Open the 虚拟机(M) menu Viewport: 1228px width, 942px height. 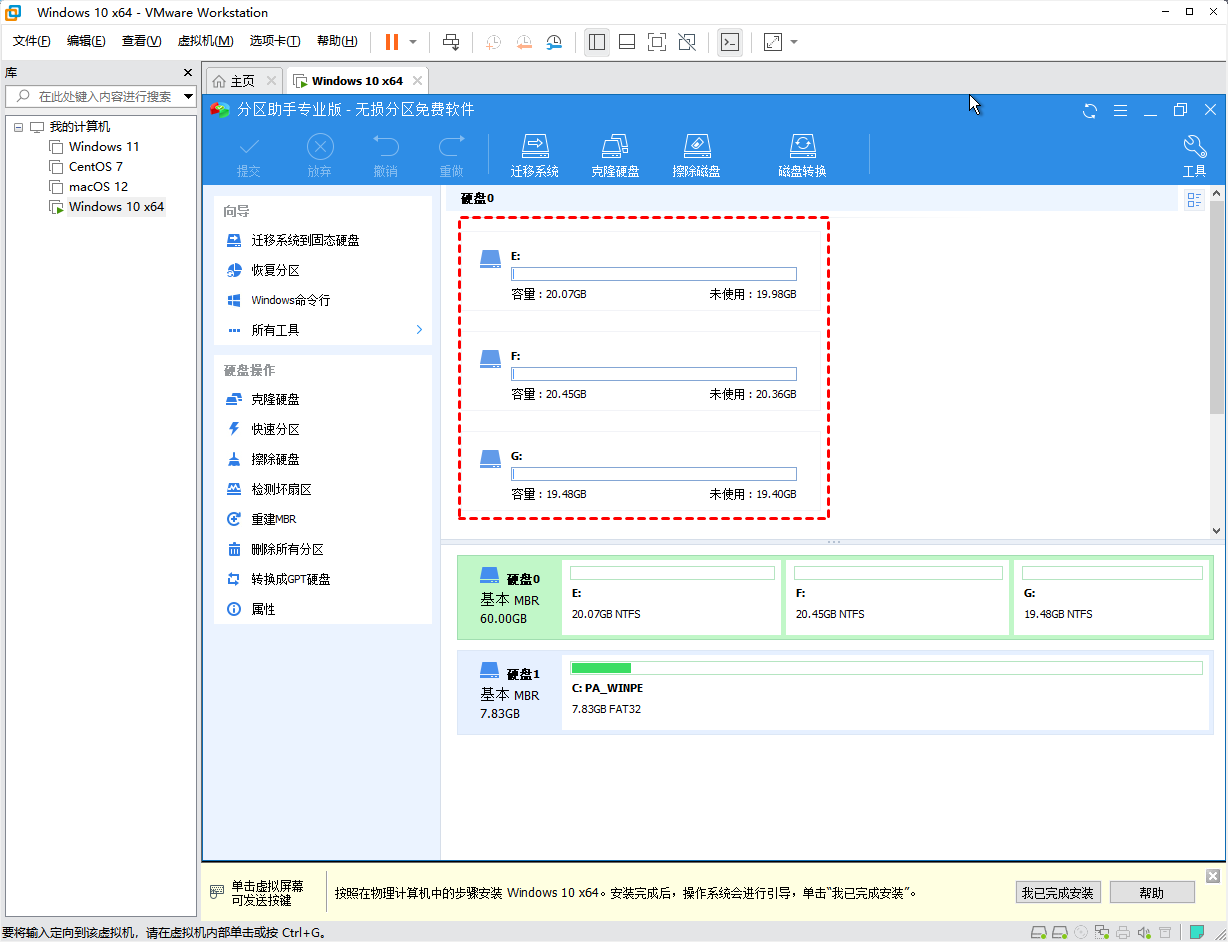[205, 41]
